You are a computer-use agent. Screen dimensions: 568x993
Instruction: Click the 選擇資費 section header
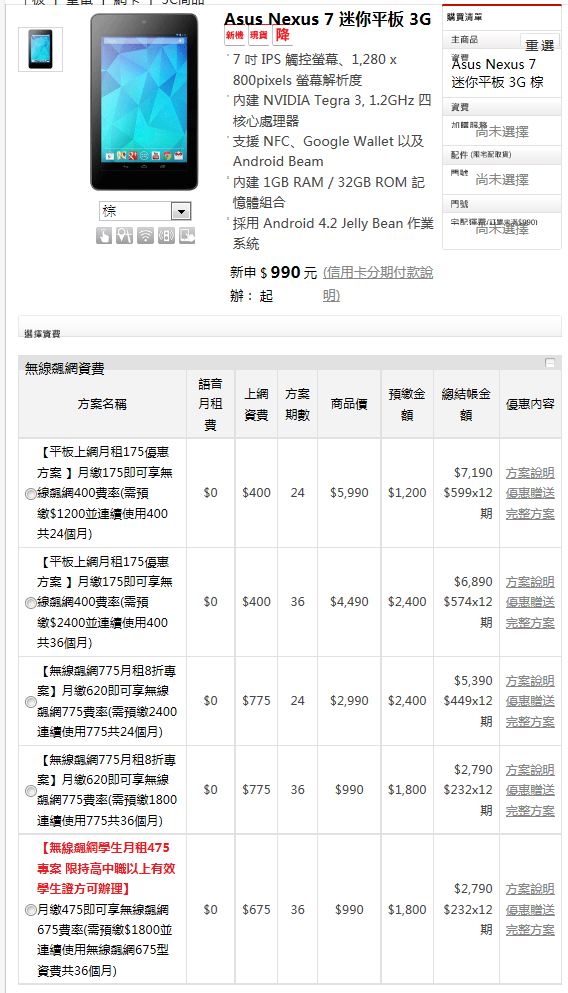pyautogui.click(x=42, y=333)
